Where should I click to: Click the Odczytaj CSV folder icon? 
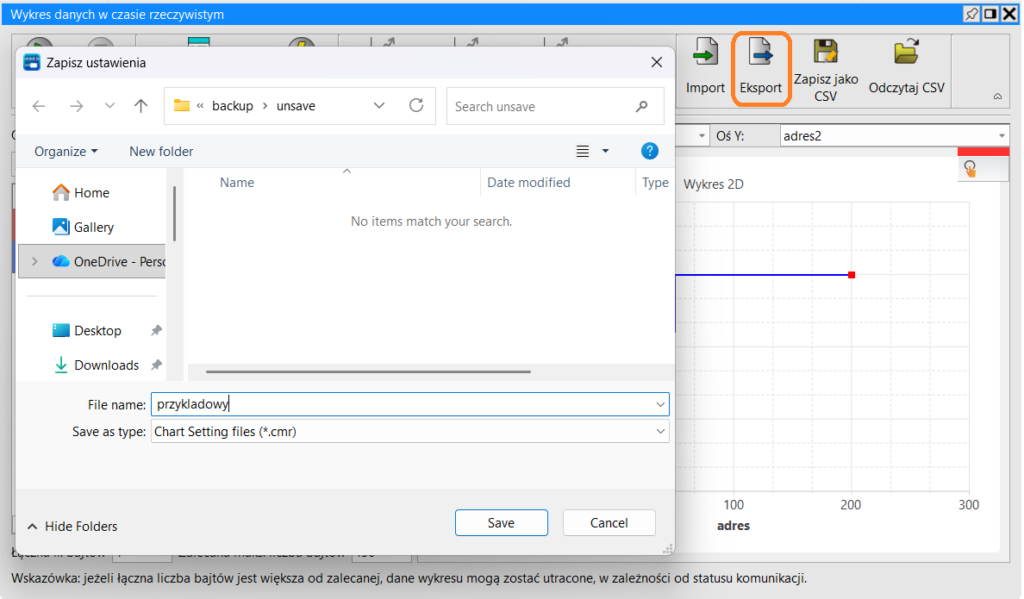[x=906, y=51]
